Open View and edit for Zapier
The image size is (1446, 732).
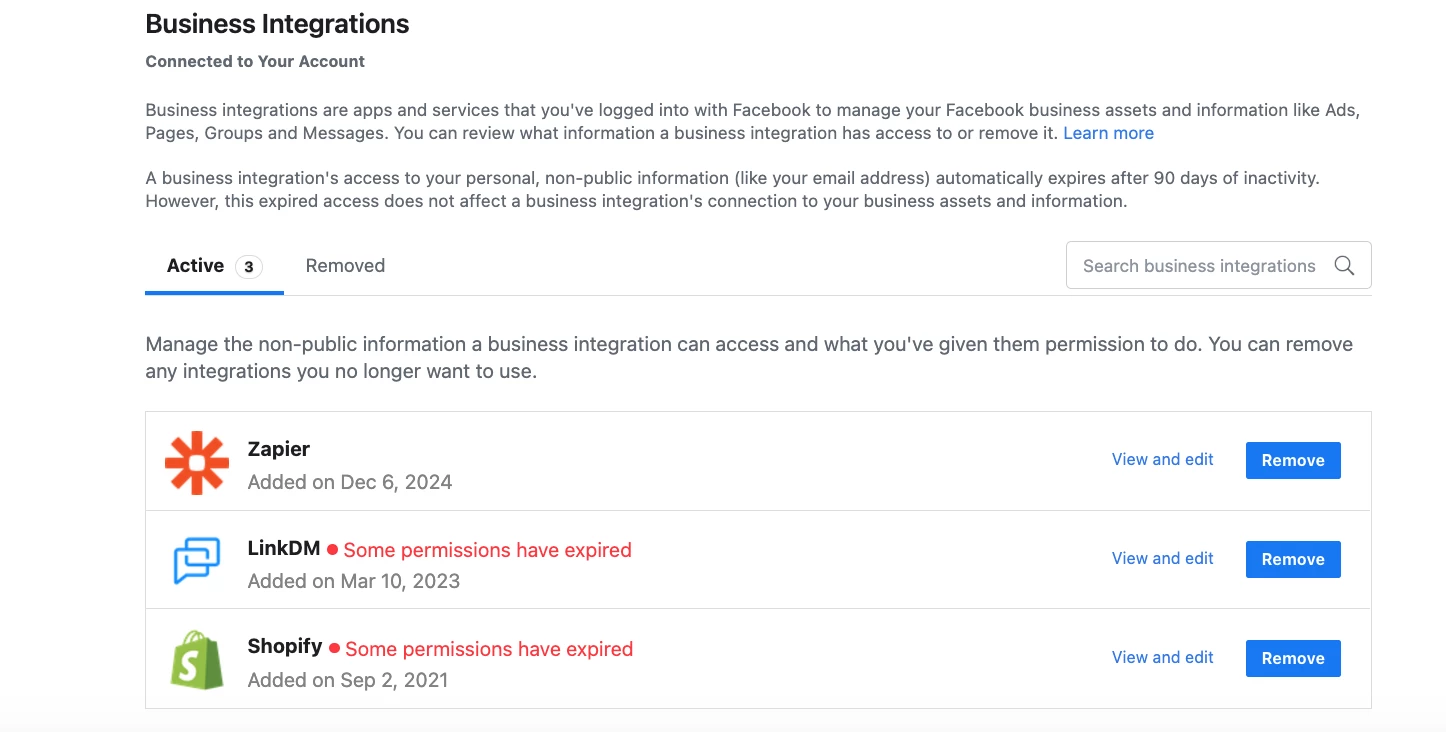(1162, 460)
